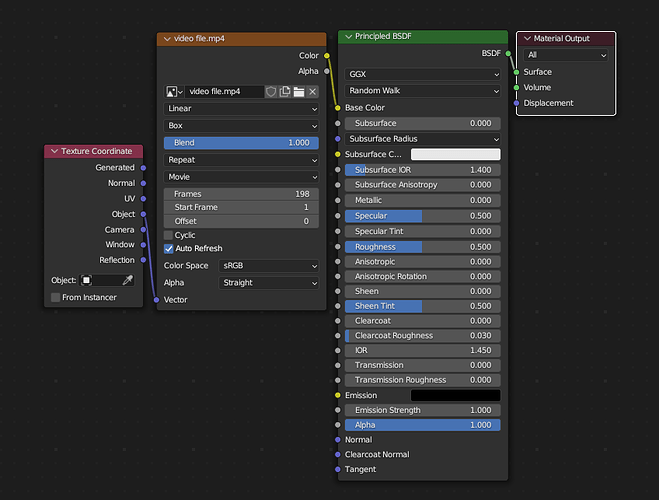Open the Linear interpolation dropdown
The height and width of the screenshot is (500, 659).
[241, 109]
